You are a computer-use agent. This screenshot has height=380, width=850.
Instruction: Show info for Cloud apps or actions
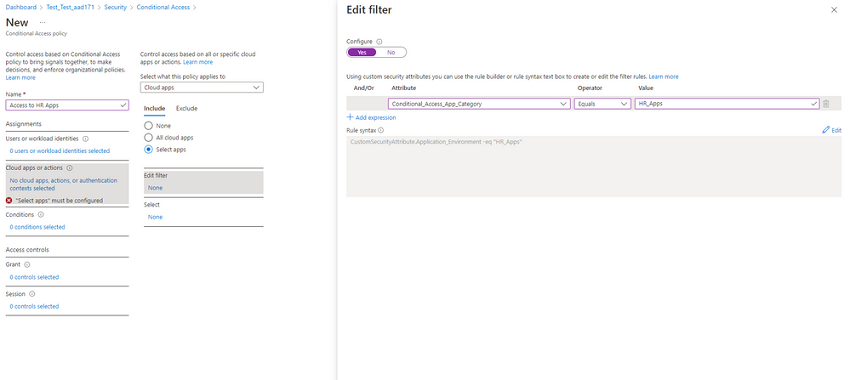(69, 168)
